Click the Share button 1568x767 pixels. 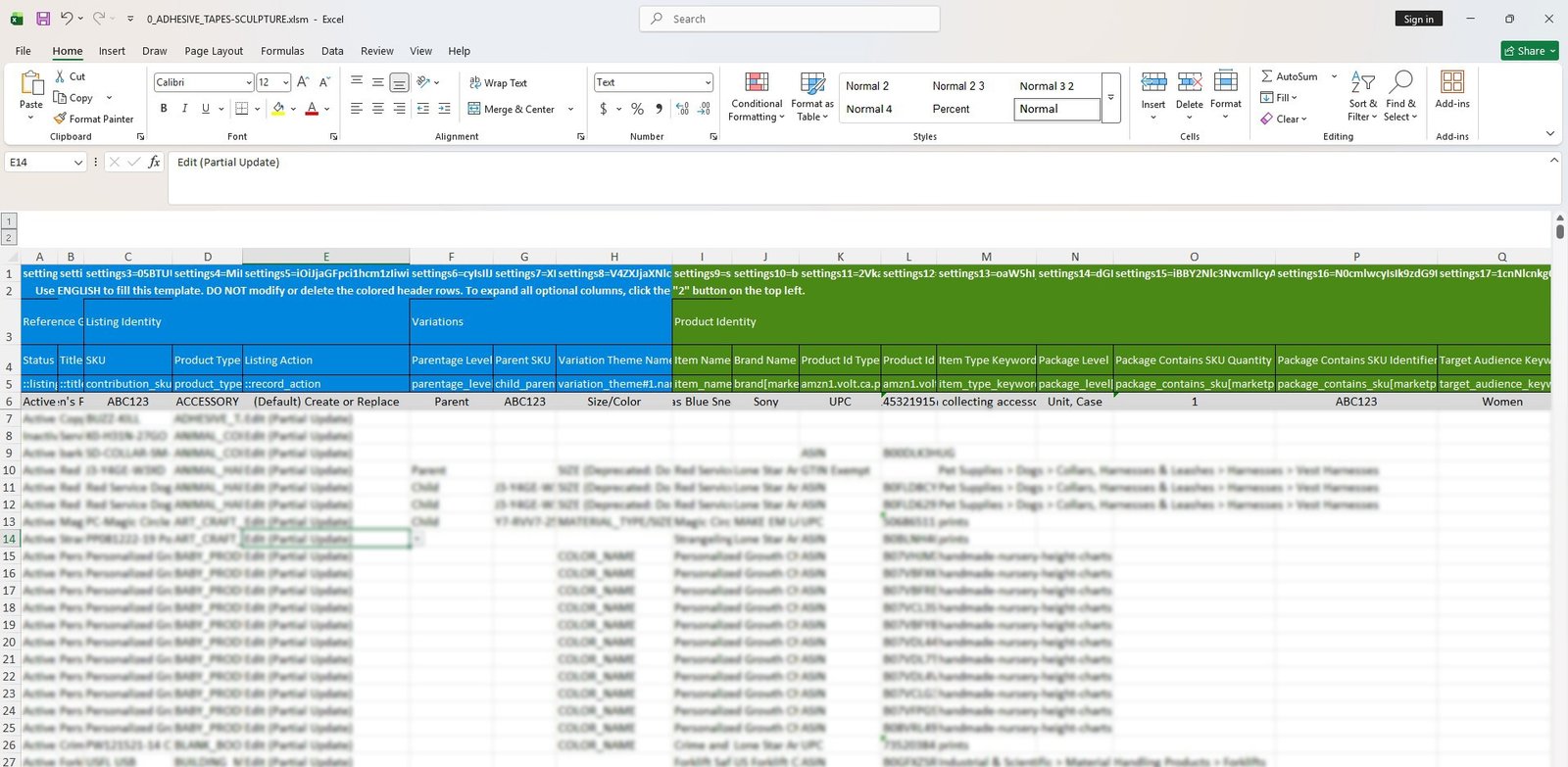tap(1529, 51)
